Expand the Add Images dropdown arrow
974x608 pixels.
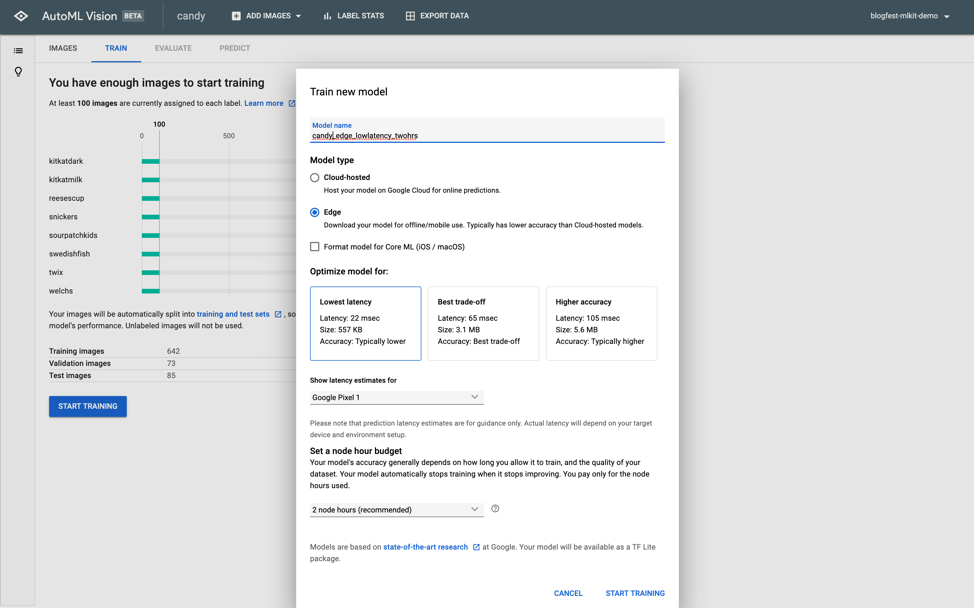click(298, 16)
